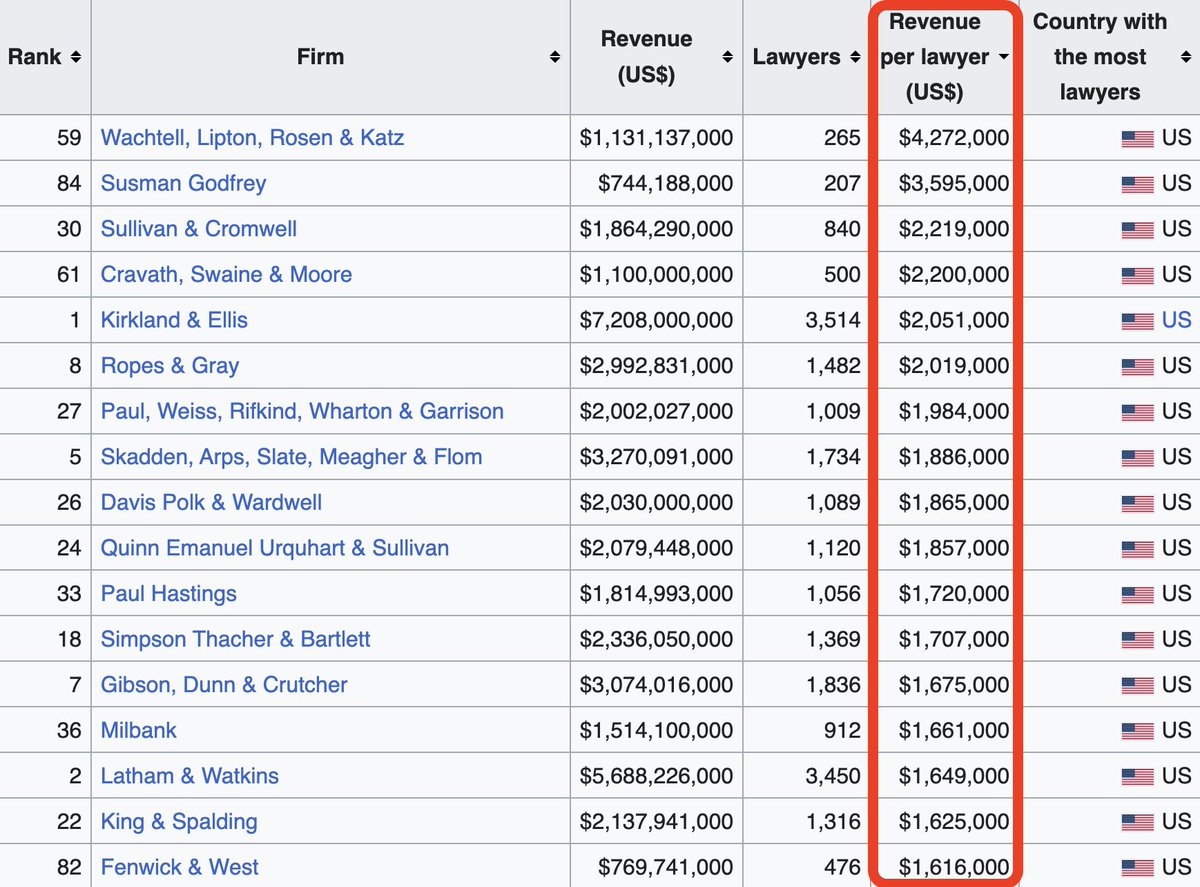Click US flag icon in Skadden row

click(x=1138, y=458)
